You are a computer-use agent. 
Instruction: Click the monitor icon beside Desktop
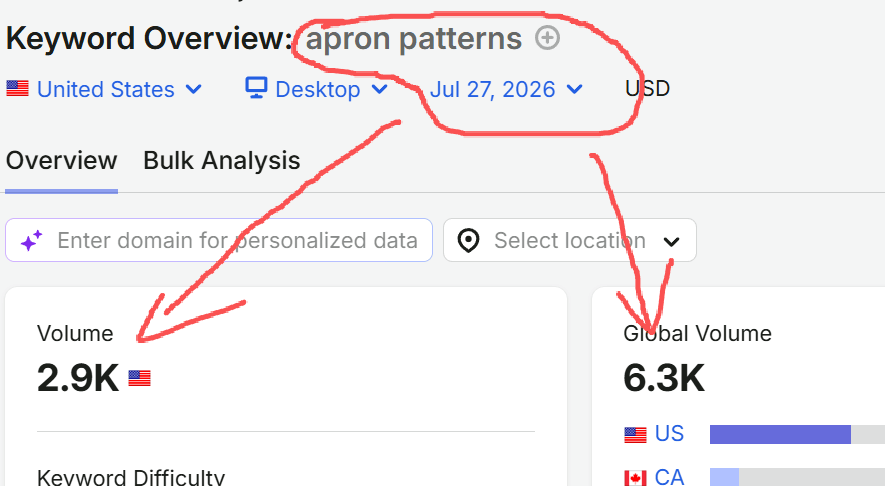pyautogui.click(x=256, y=88)
